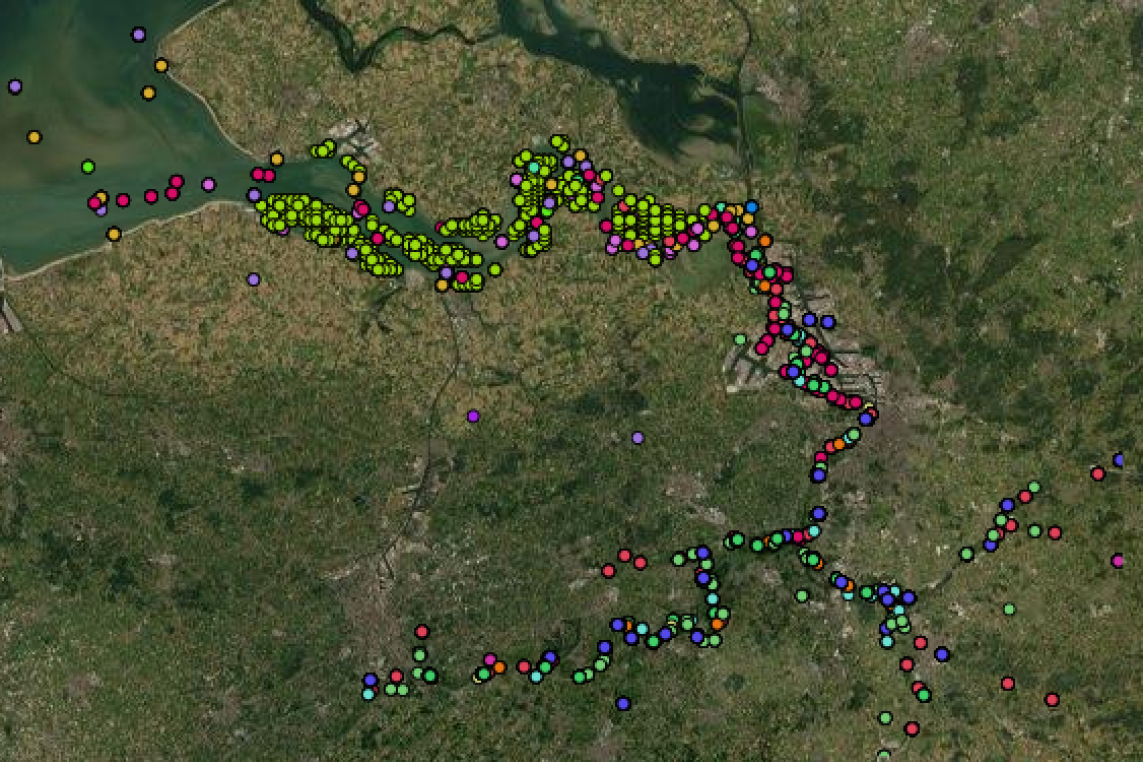Select the isolated purple marker on land below estuary
Viewport: 1143px width, 762px height.
coord(253,279)
